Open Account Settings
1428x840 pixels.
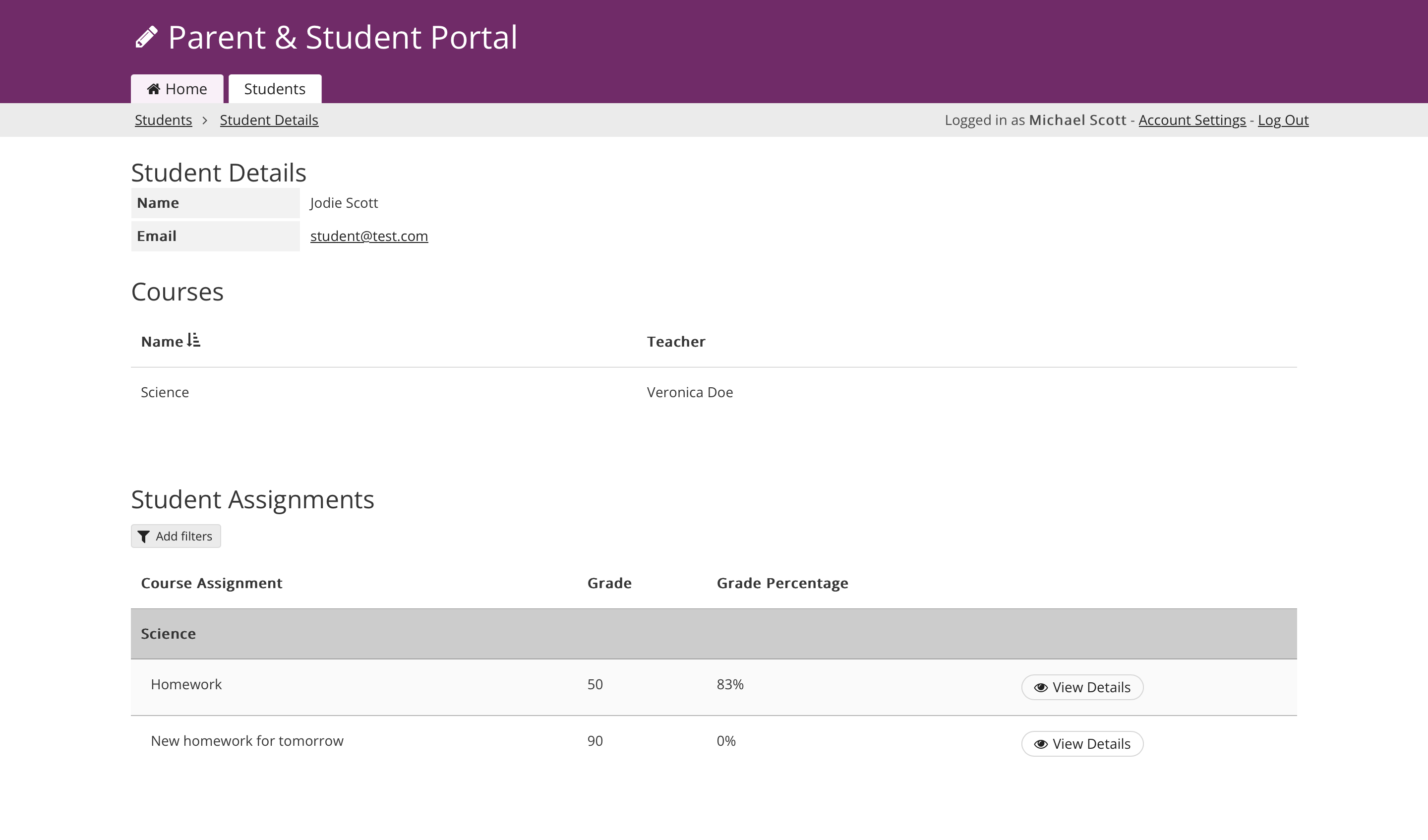click(x=1191, y=120)
